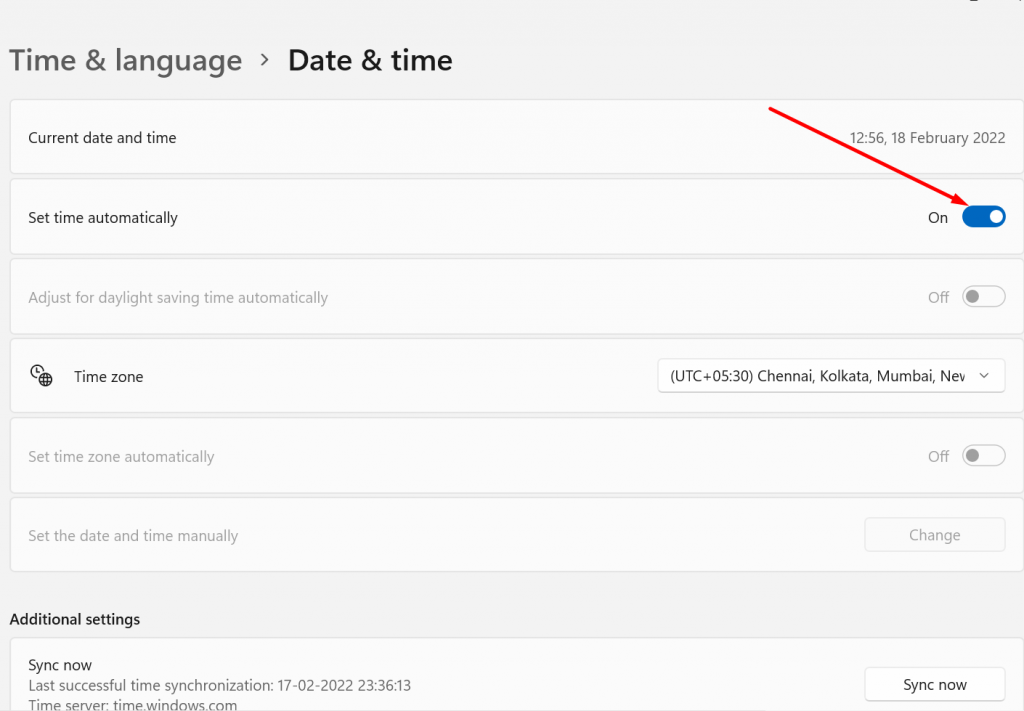Click the Set time zone automatically label
This screenshot has height=711, width=1024.
click(x=121, y=457)
